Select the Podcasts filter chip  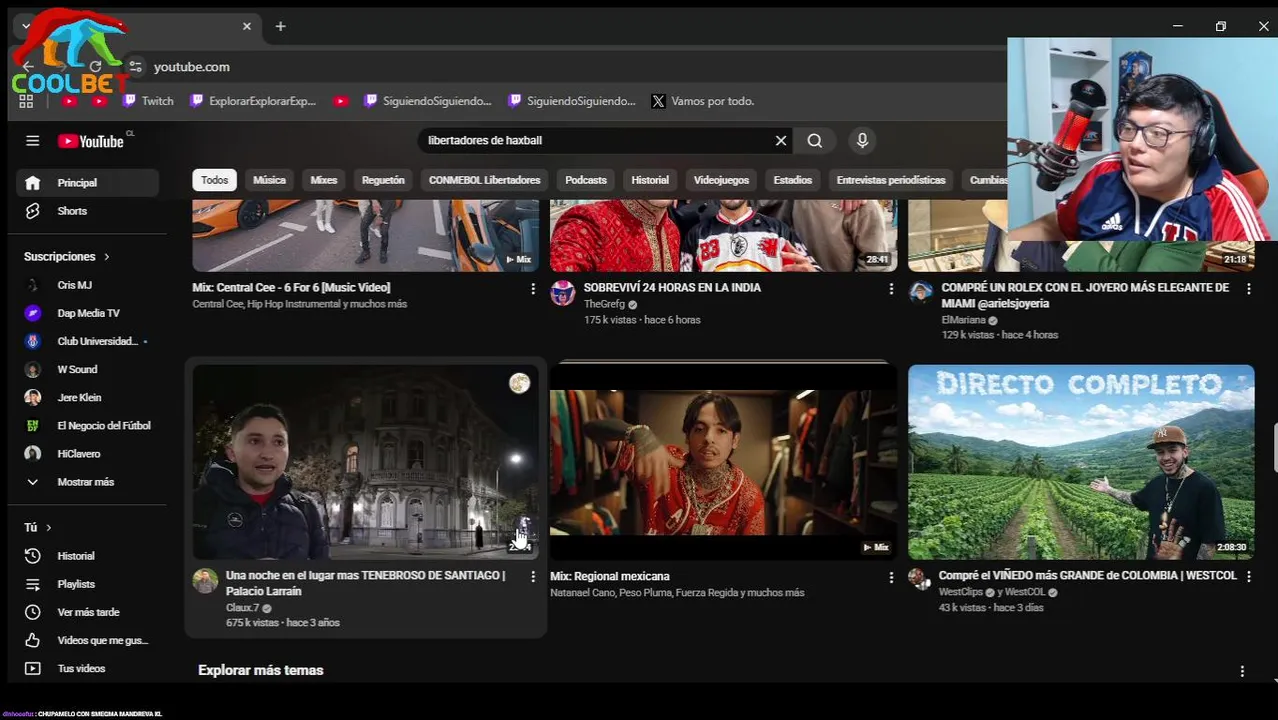click(586, 180)
